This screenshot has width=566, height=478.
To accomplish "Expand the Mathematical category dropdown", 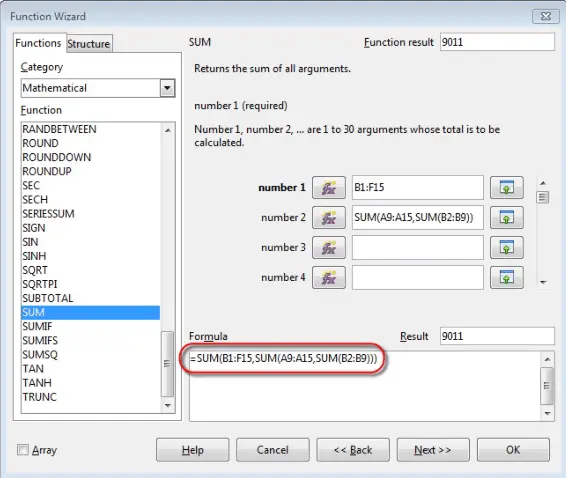I will point(167,88).
